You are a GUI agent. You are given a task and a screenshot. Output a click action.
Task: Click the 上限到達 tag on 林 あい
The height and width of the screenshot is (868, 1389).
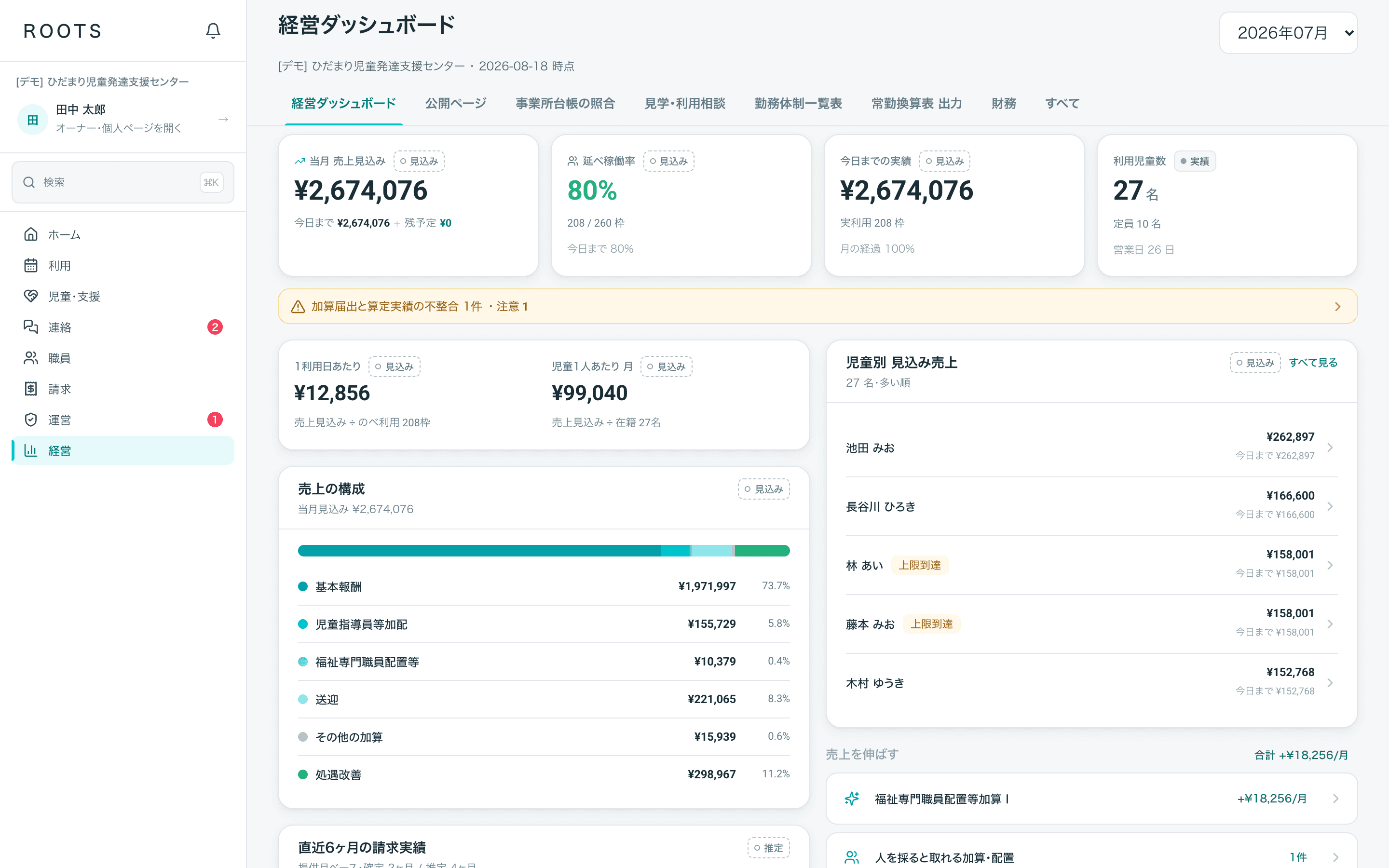pyautogui.click(x=920, y=565)
